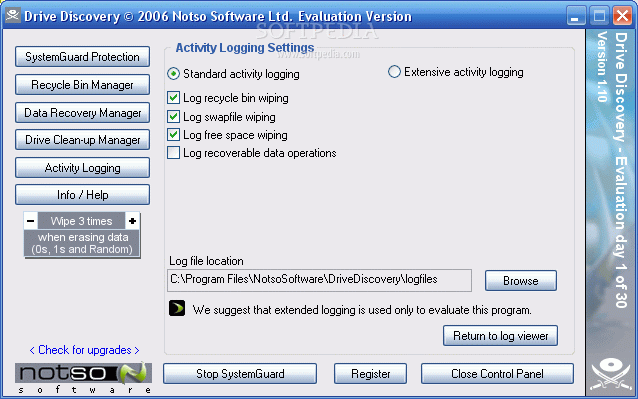Image resolution: width=638 pixels, height=399 pixels.
Task: Open Drive Clean-up Manager
Action: (82, 140)
